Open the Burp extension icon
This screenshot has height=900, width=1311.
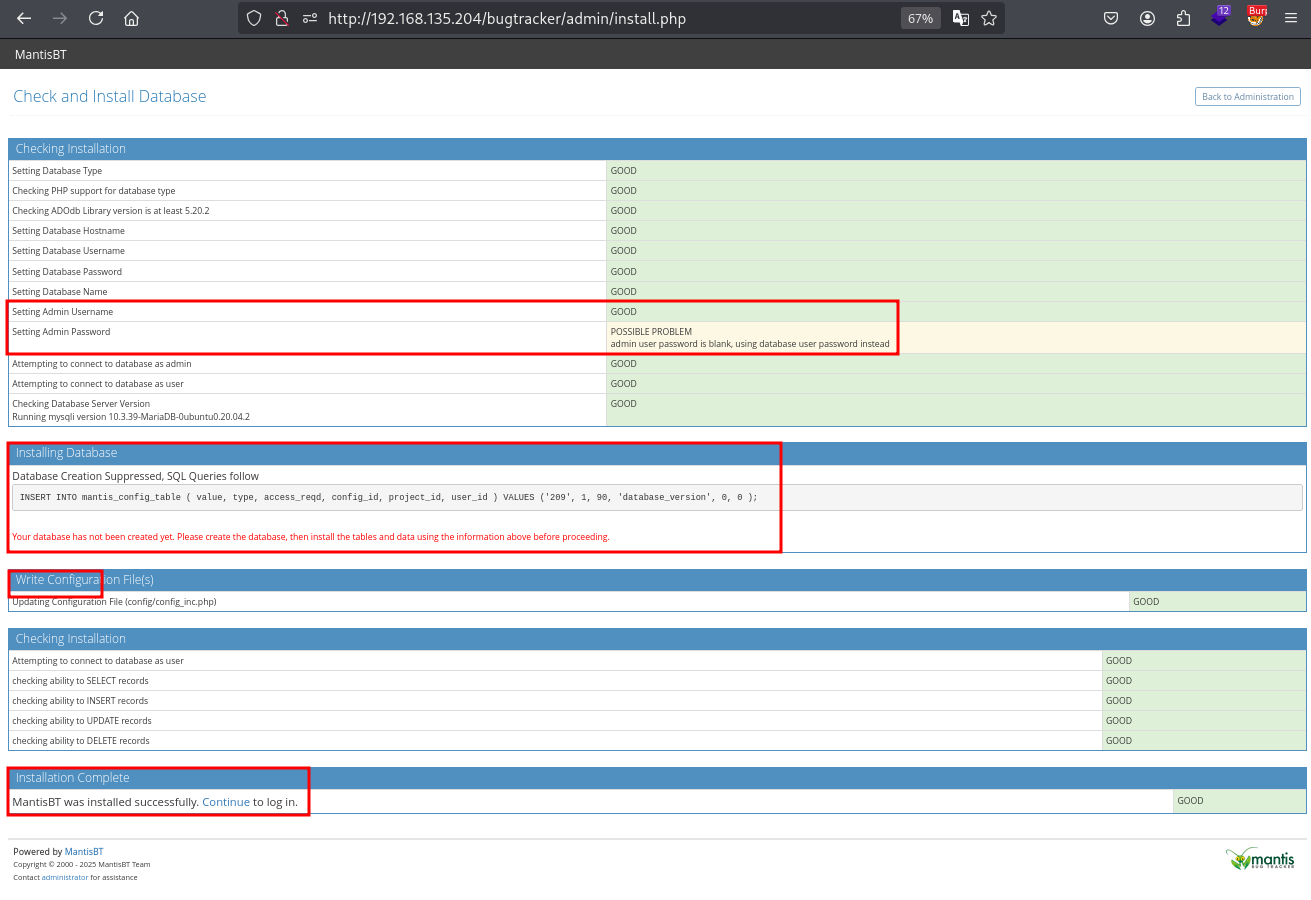click(1256, 17)
